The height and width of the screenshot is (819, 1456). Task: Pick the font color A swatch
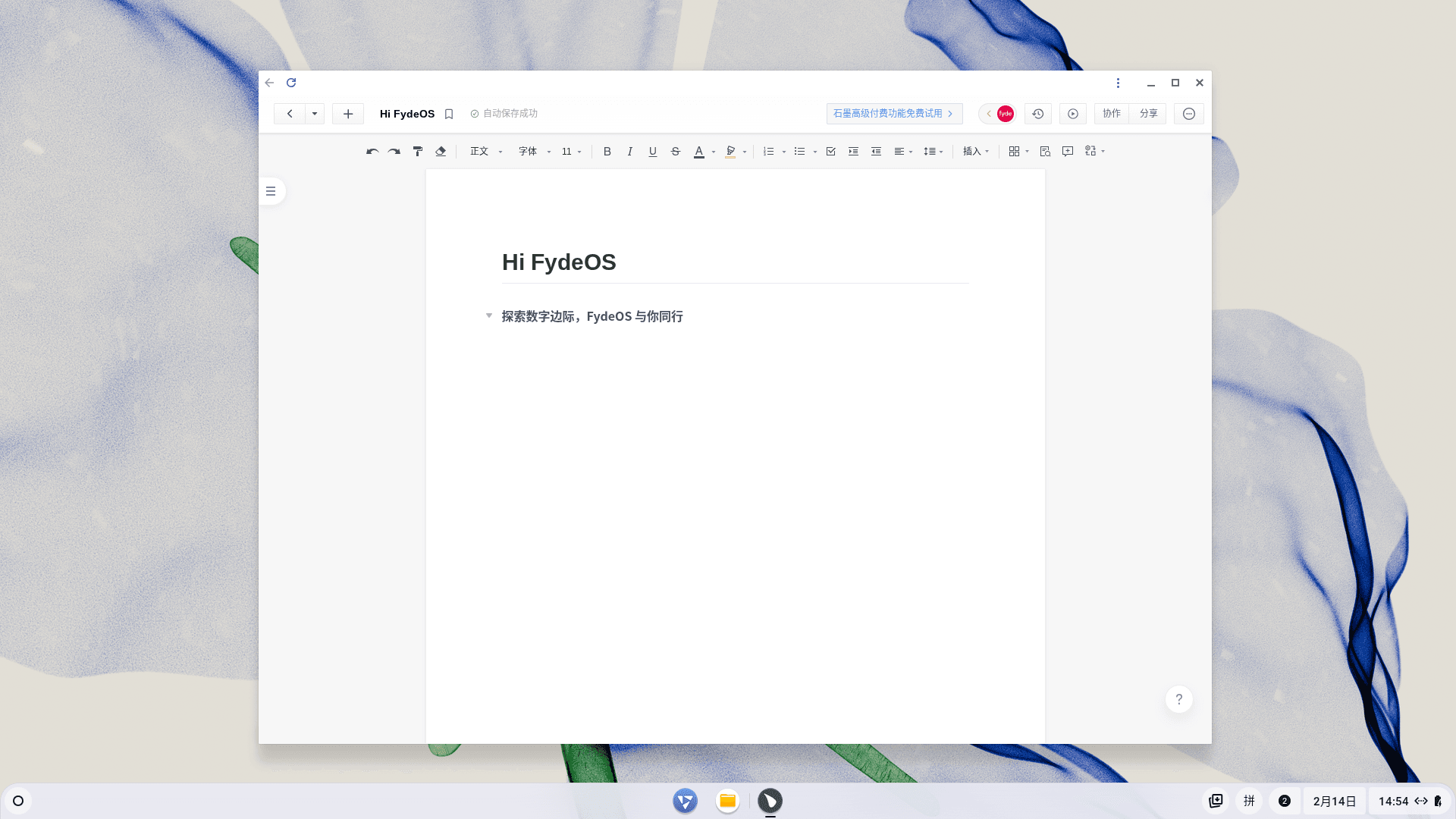point(699,152)
